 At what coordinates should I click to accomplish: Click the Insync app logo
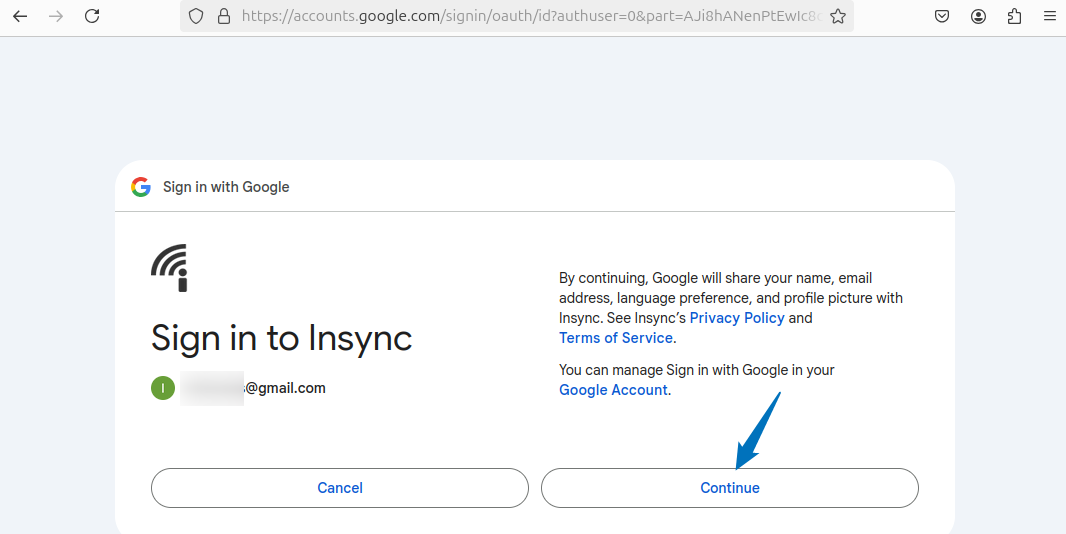(169, 268)
